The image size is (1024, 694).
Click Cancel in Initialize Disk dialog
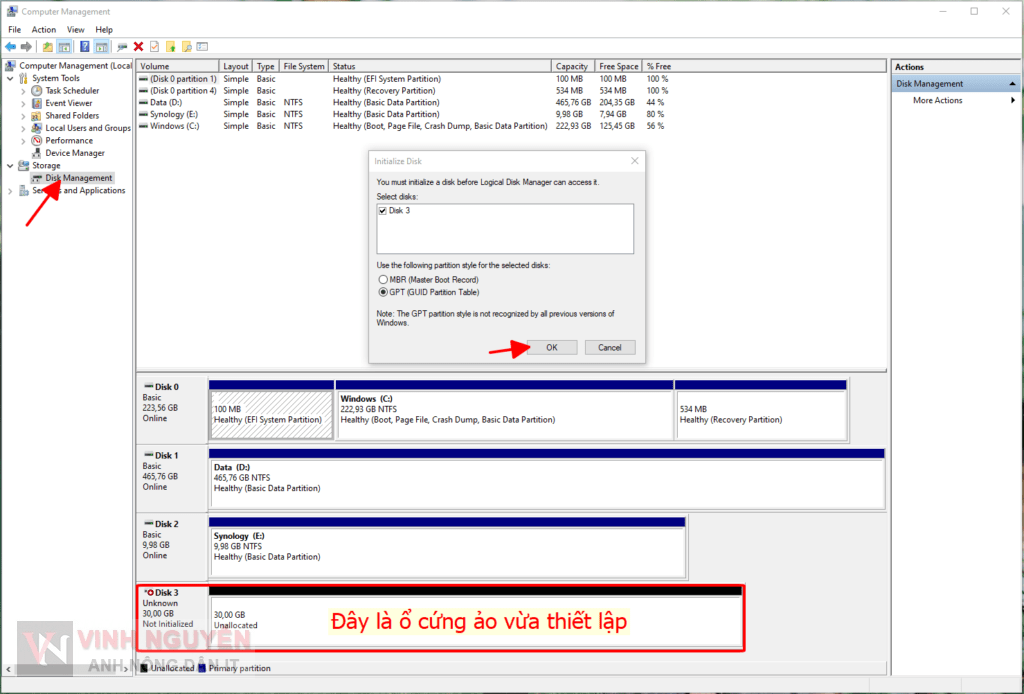click(x=609, y=347)
